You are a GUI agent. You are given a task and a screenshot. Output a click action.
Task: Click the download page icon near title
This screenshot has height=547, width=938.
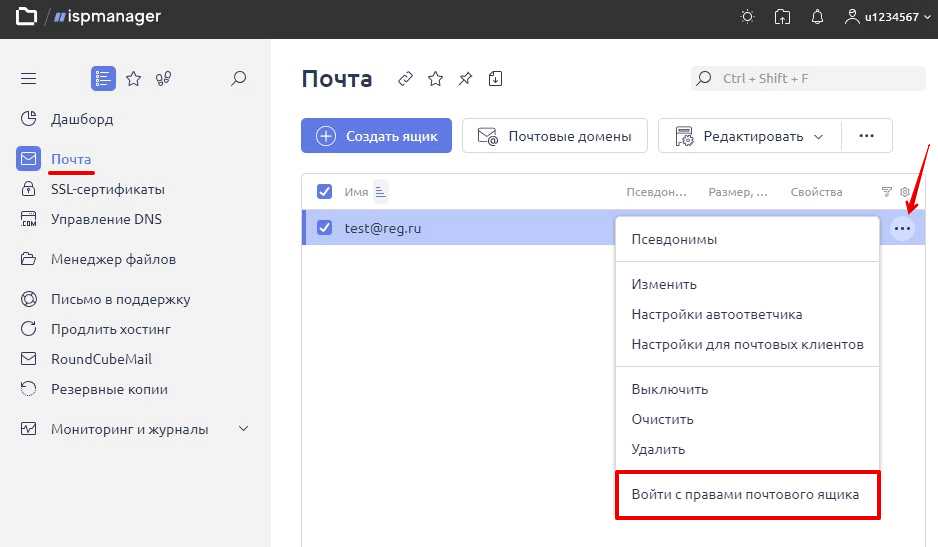click(495, 78)
